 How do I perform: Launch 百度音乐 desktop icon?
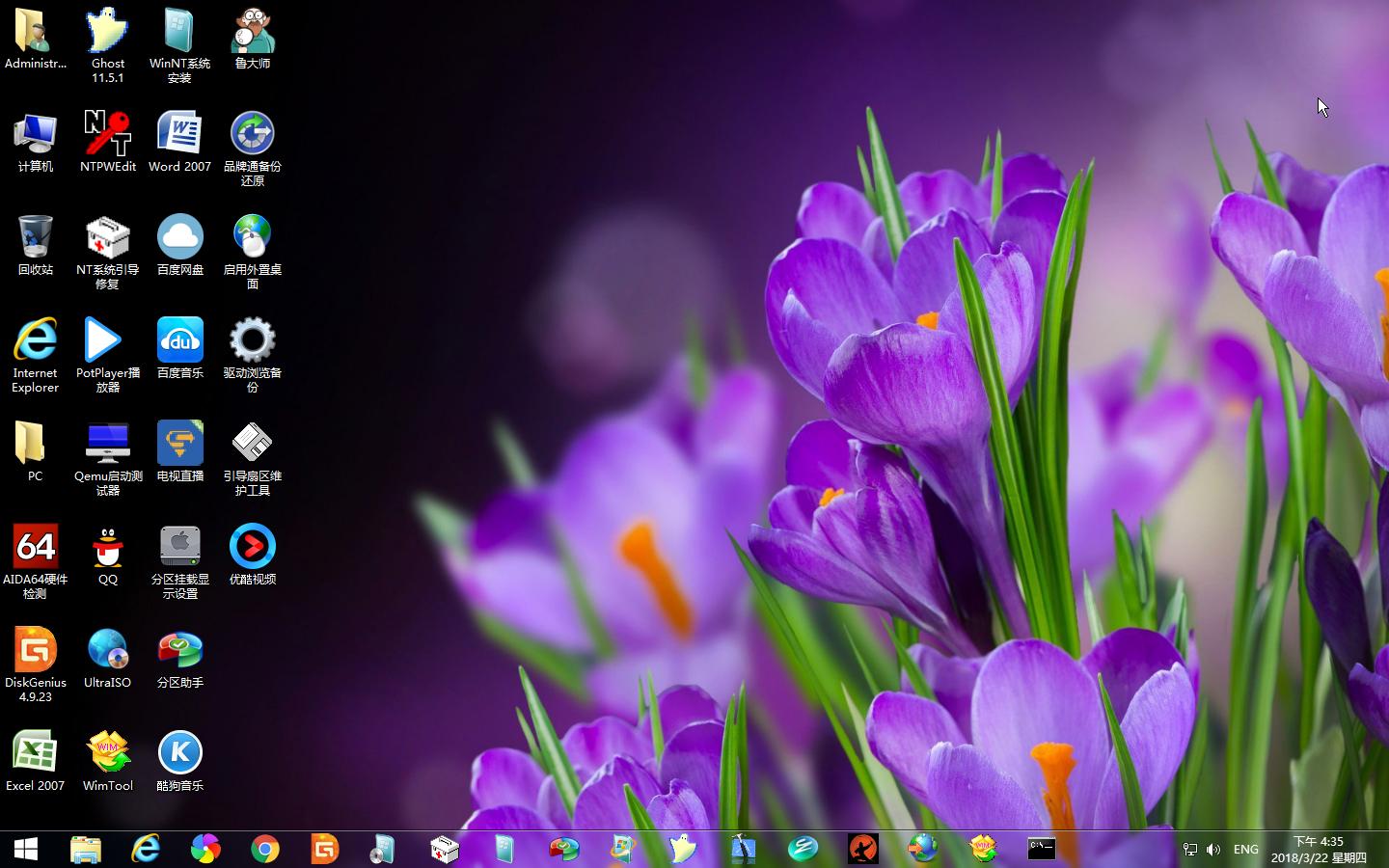point(180,349)
